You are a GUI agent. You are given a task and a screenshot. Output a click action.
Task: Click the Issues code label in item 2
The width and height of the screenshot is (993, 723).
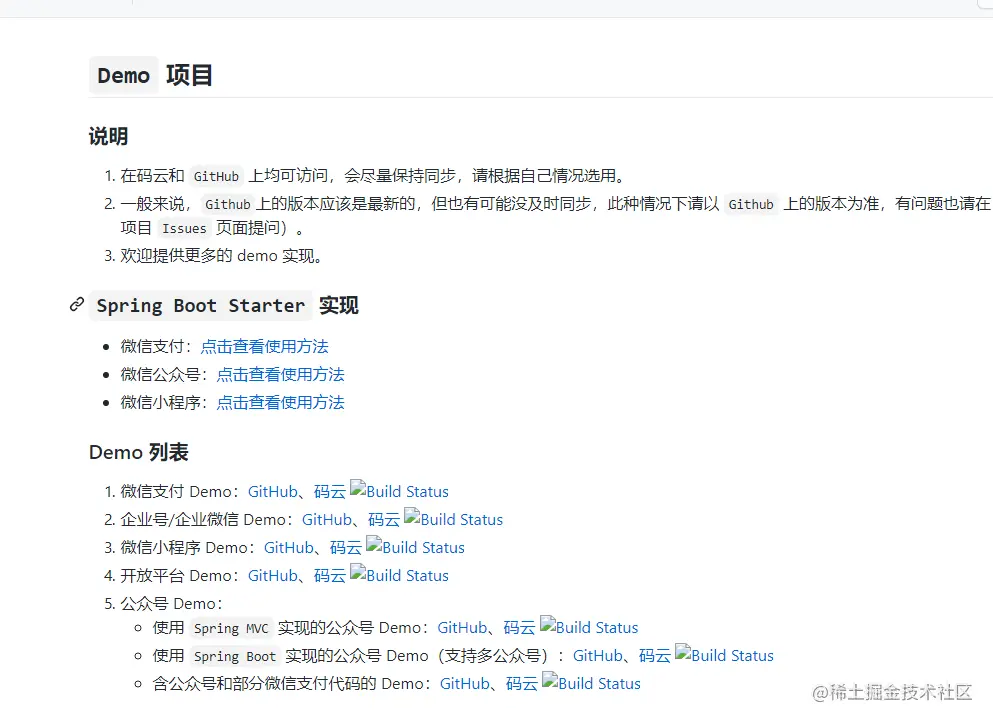click(184, 229)
